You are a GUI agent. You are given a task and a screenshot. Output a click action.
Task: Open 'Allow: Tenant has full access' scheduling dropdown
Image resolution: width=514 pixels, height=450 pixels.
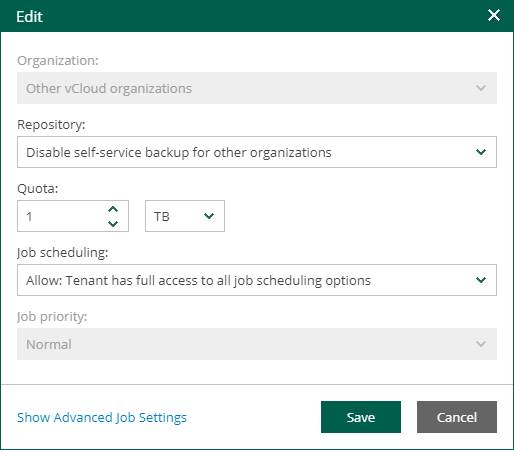pos(257,280)
